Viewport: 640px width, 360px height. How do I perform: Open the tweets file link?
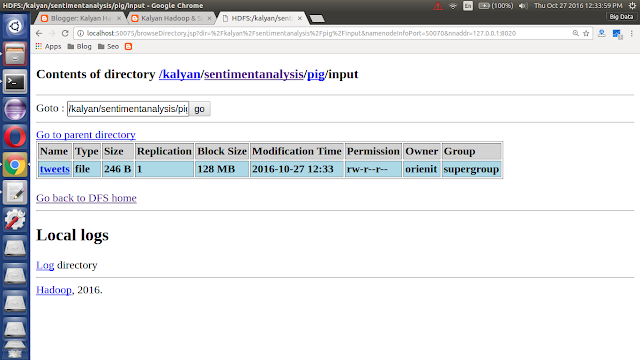(x=55, y=169)
